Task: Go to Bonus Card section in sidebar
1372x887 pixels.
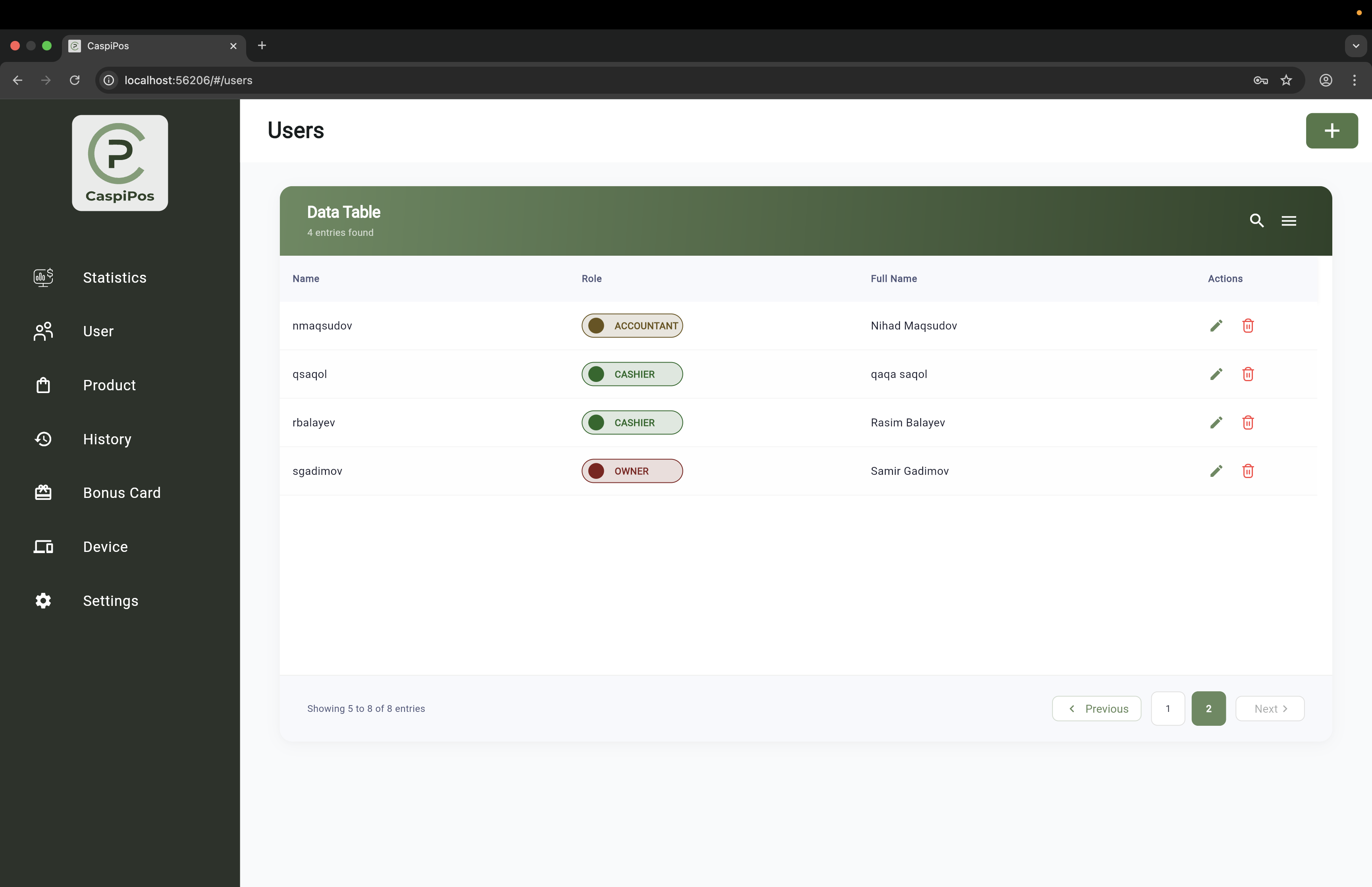Action: (121, 493)
